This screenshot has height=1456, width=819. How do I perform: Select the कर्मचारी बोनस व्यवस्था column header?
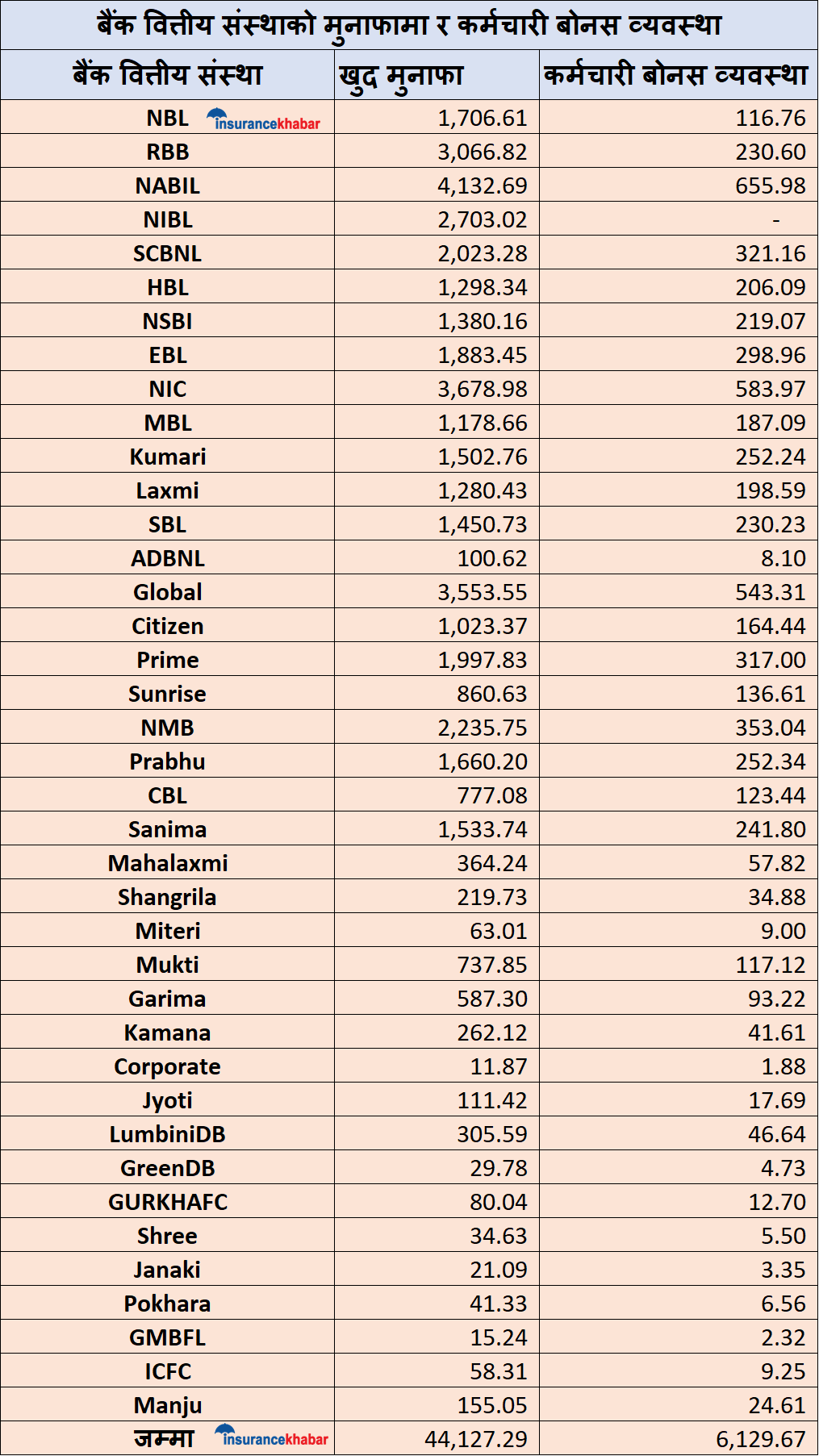point(676,75)
